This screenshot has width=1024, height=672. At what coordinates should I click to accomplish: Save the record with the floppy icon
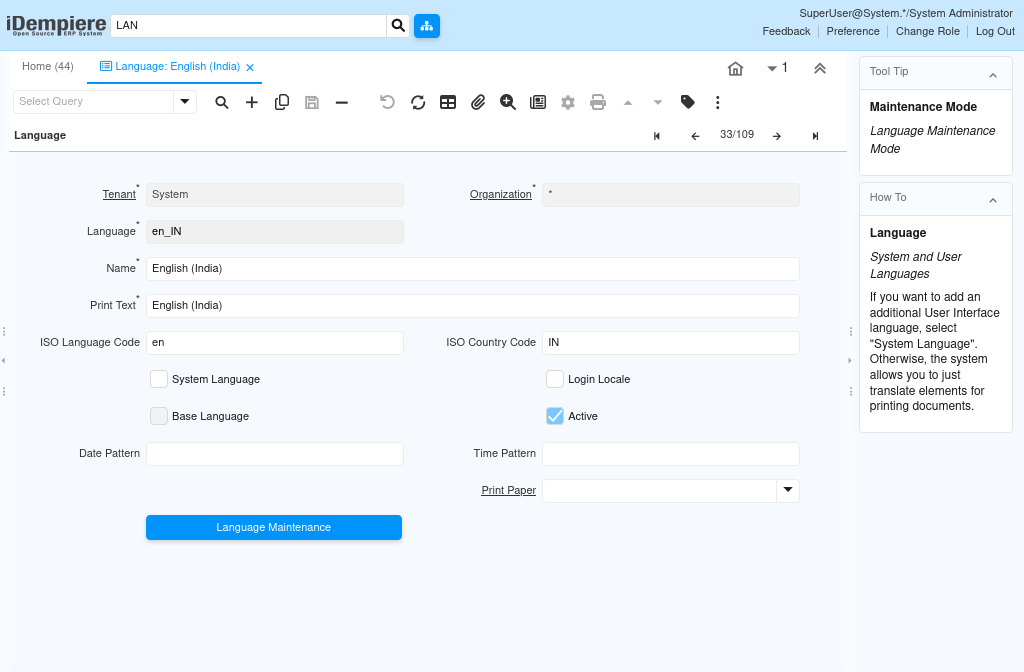312,103
